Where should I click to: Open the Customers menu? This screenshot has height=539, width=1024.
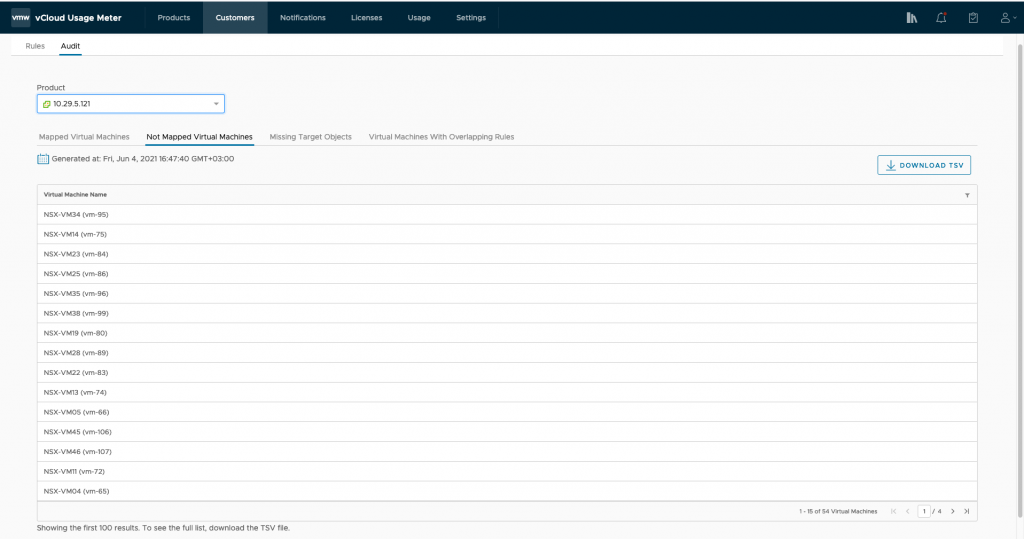coord(235,18)
